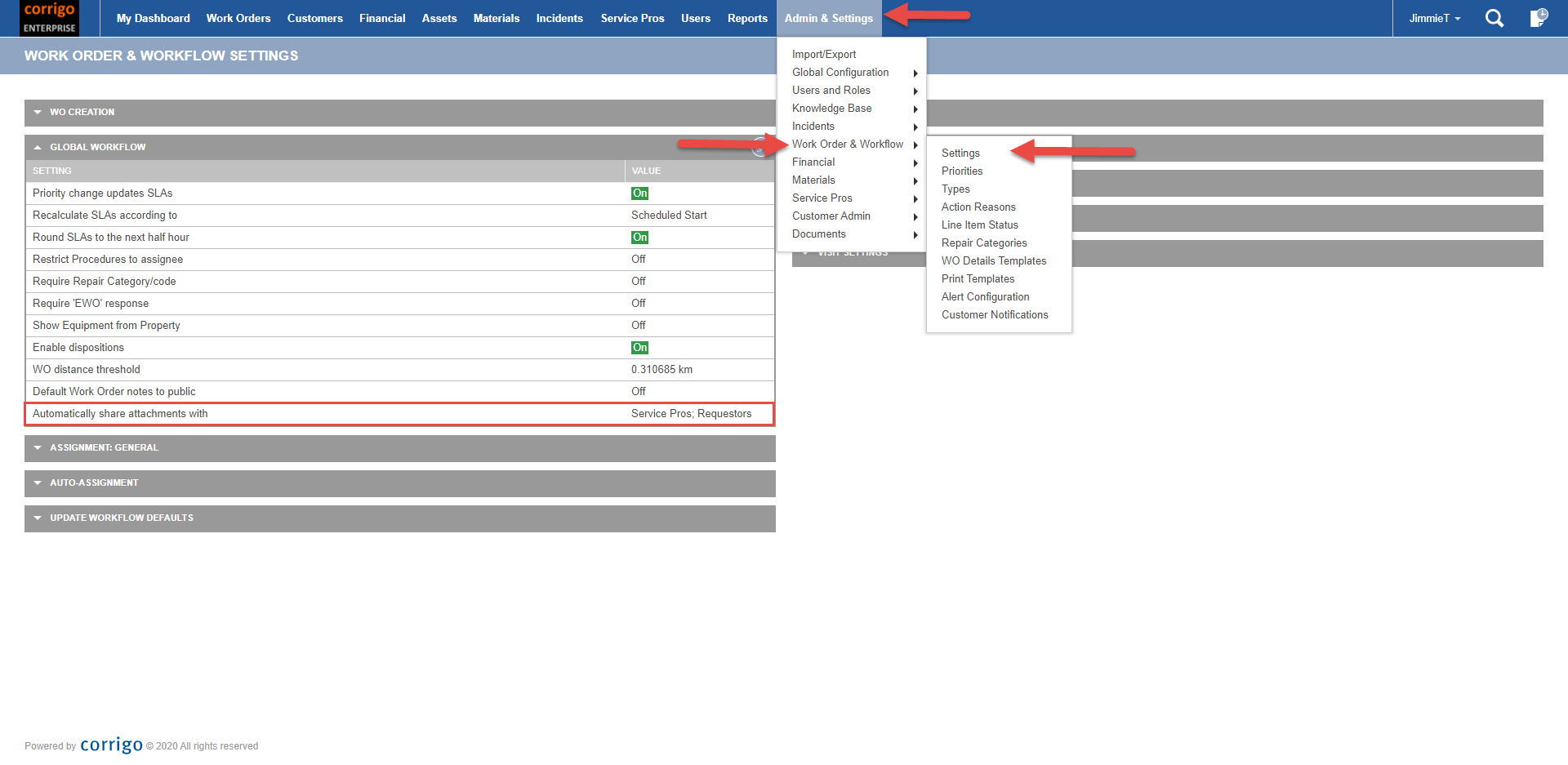Open the JimmieT user dropdown
This screenshot has height=765, width=1568.
(x=1434, y=18)
